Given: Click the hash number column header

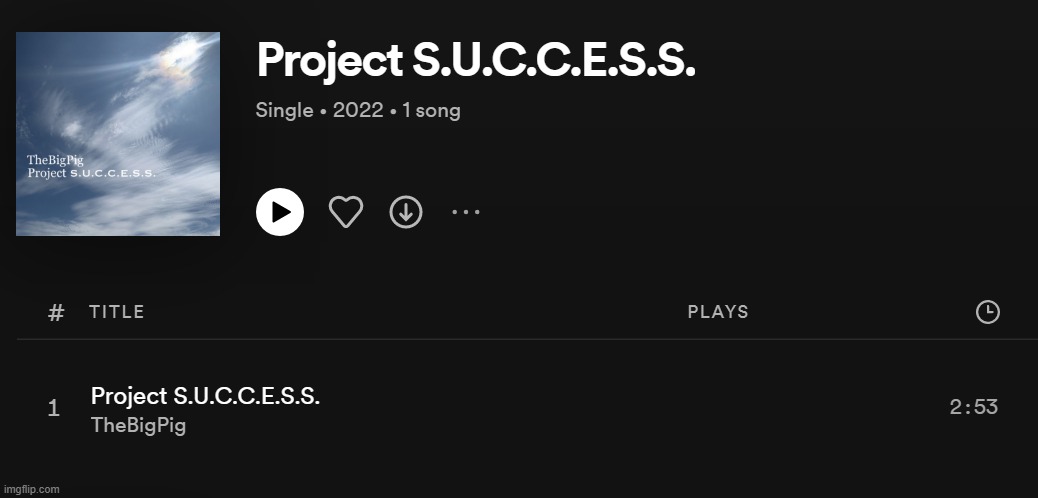Looking at the screenshot, I should point(56,313).
